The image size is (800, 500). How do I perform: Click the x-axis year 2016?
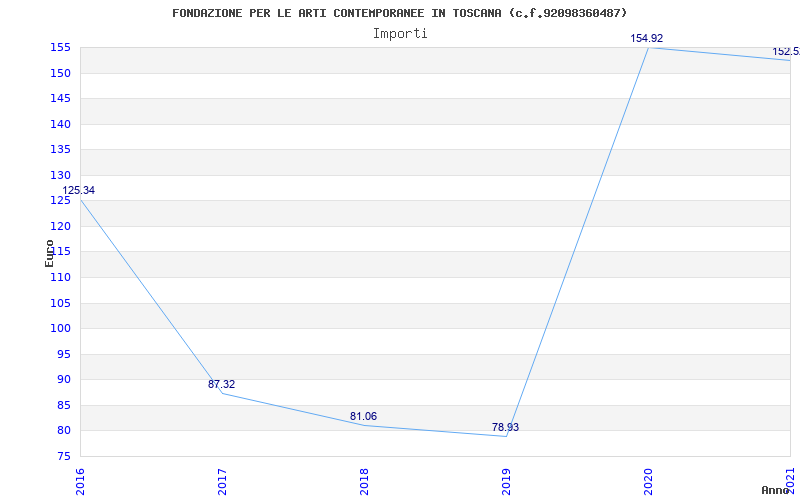pyautogui.click(x=80, y=481)
